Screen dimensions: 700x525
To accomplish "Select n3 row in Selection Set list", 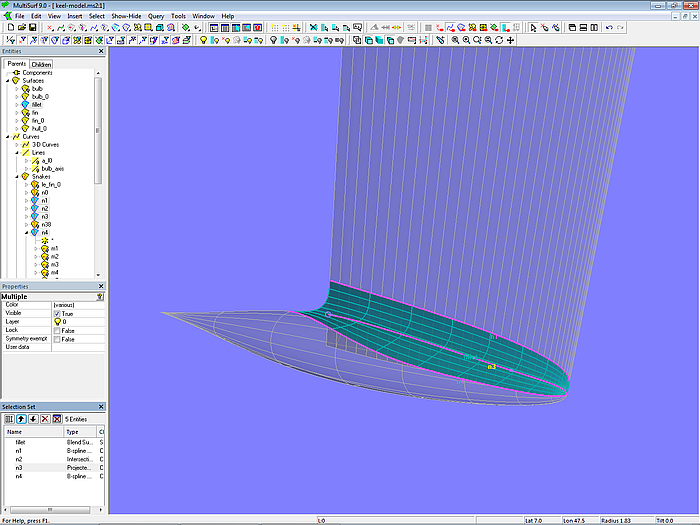I will coord(20,468).
